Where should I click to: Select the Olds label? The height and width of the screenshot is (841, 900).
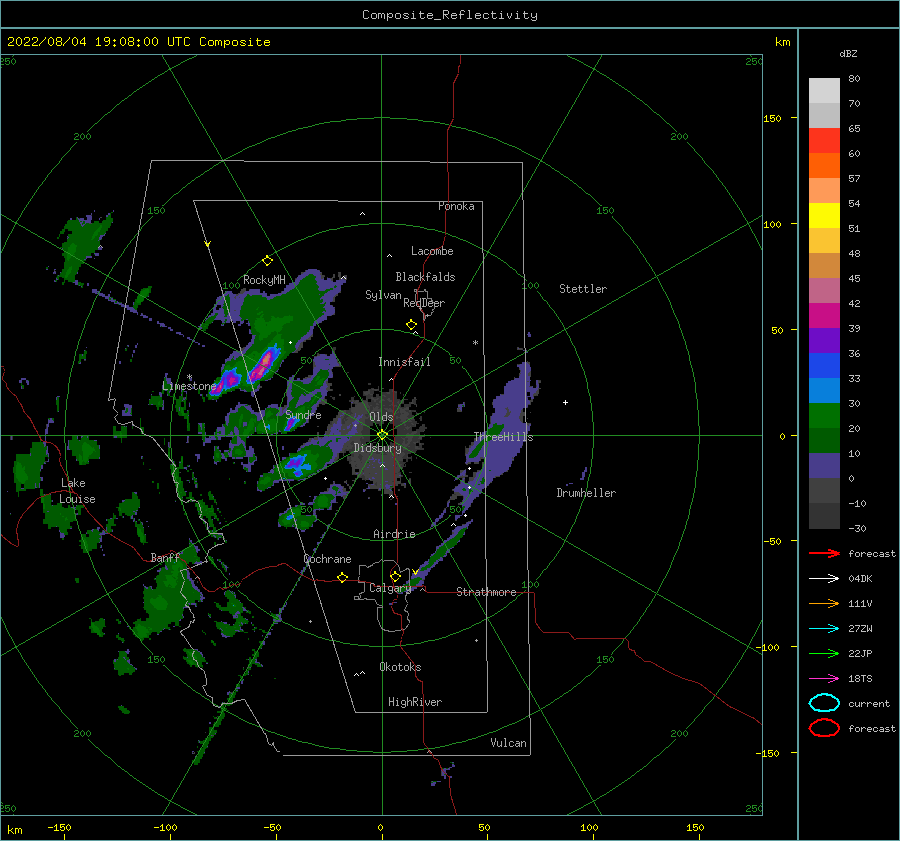click(x=381, y=417)
